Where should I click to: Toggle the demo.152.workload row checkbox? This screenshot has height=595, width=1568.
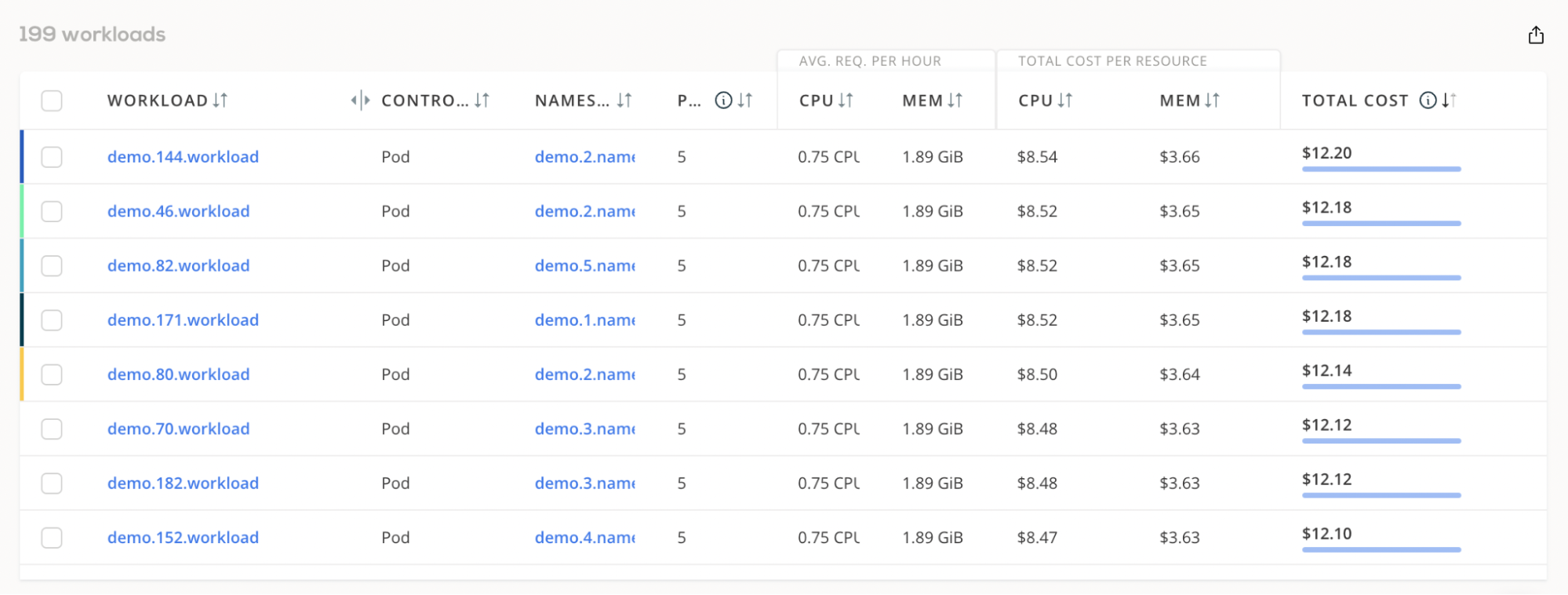(x=52, y=538)
